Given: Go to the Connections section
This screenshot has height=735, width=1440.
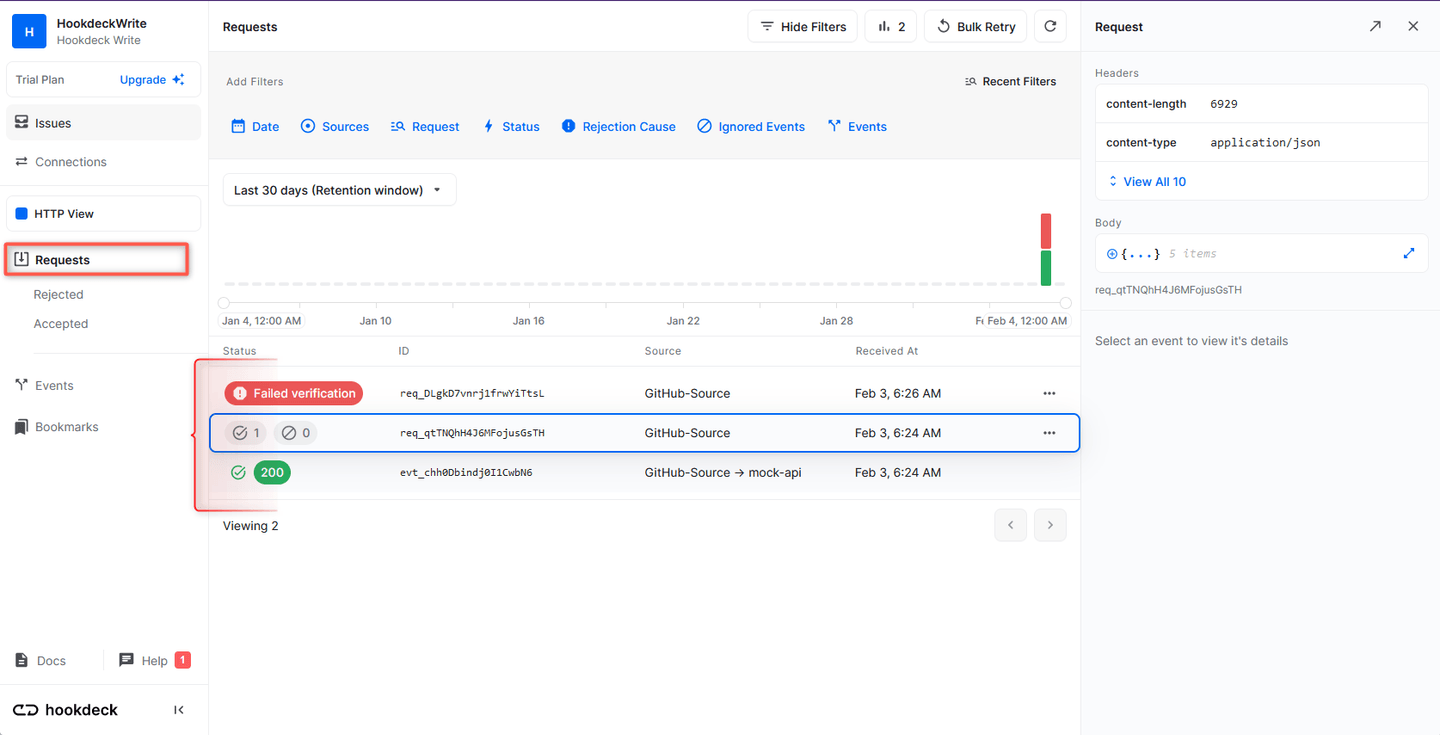Looking at the screenshot, I should coord(69,161).
